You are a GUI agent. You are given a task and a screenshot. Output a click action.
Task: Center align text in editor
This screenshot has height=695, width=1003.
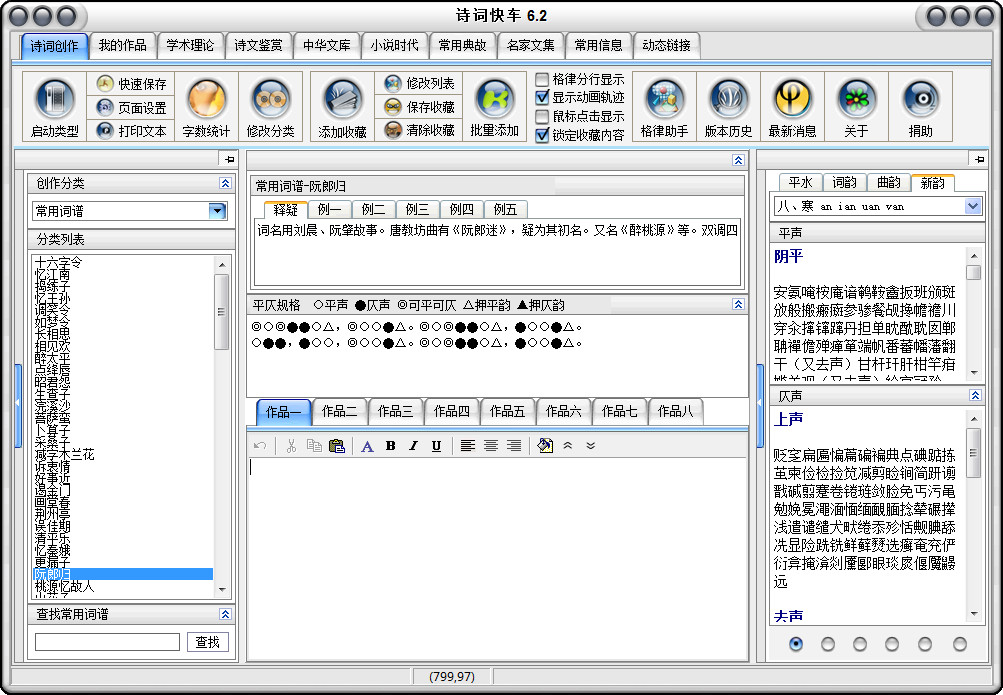[x=491, y=446]
